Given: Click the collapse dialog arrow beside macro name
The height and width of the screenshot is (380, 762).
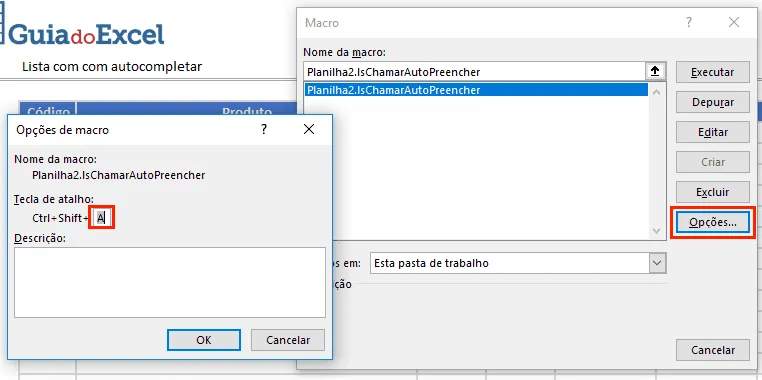Looking at the screenshot, I should (655, 72).
